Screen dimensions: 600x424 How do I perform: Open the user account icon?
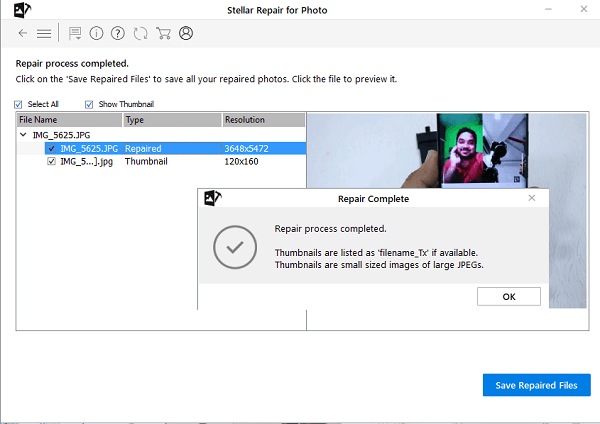pyautogui.click(x=186, y=33)
